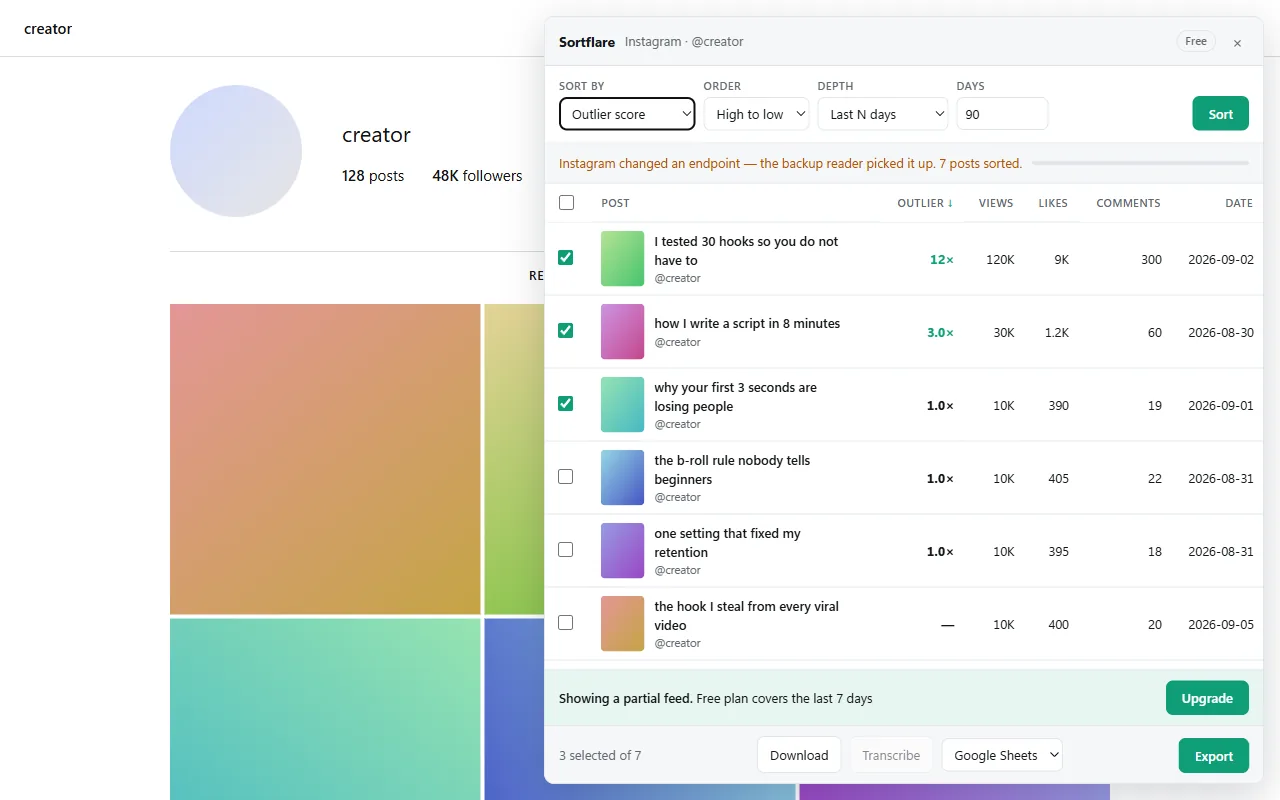The width and height of the screenshot is (1280, 800).
Task: Click the green Sort button
Action: (x=1221, y=114)
